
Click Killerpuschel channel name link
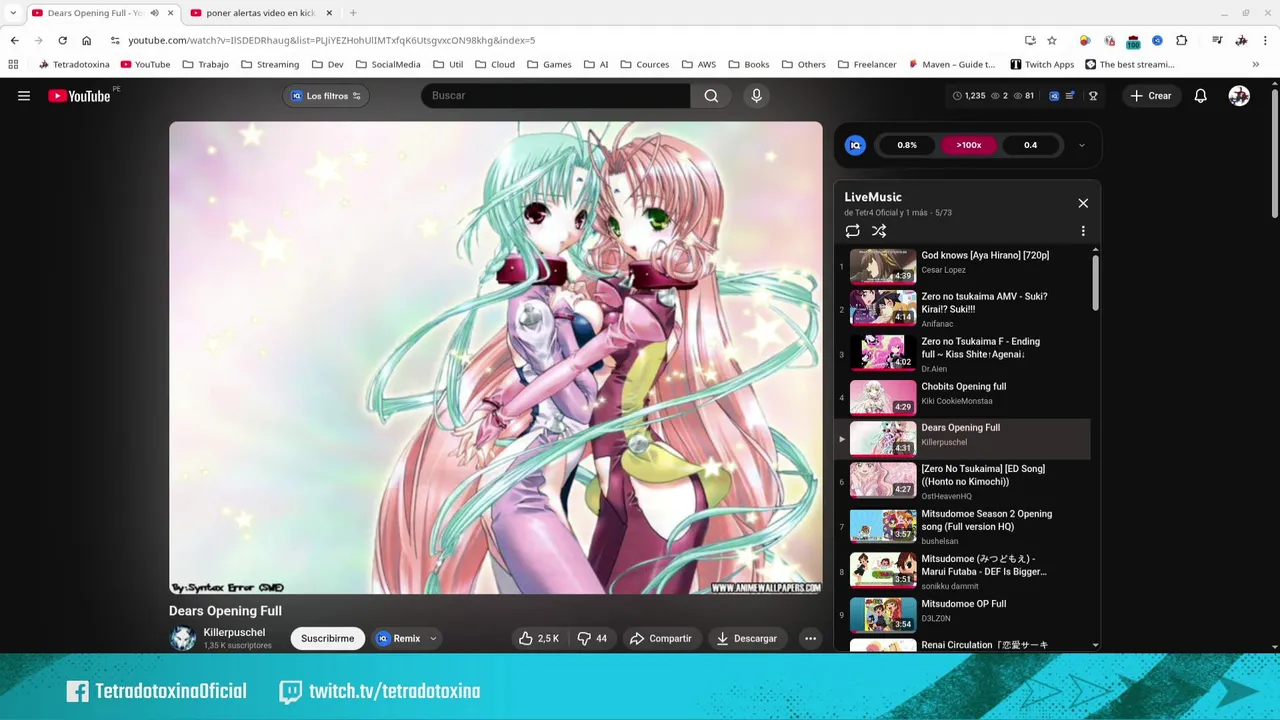(234, 632)
